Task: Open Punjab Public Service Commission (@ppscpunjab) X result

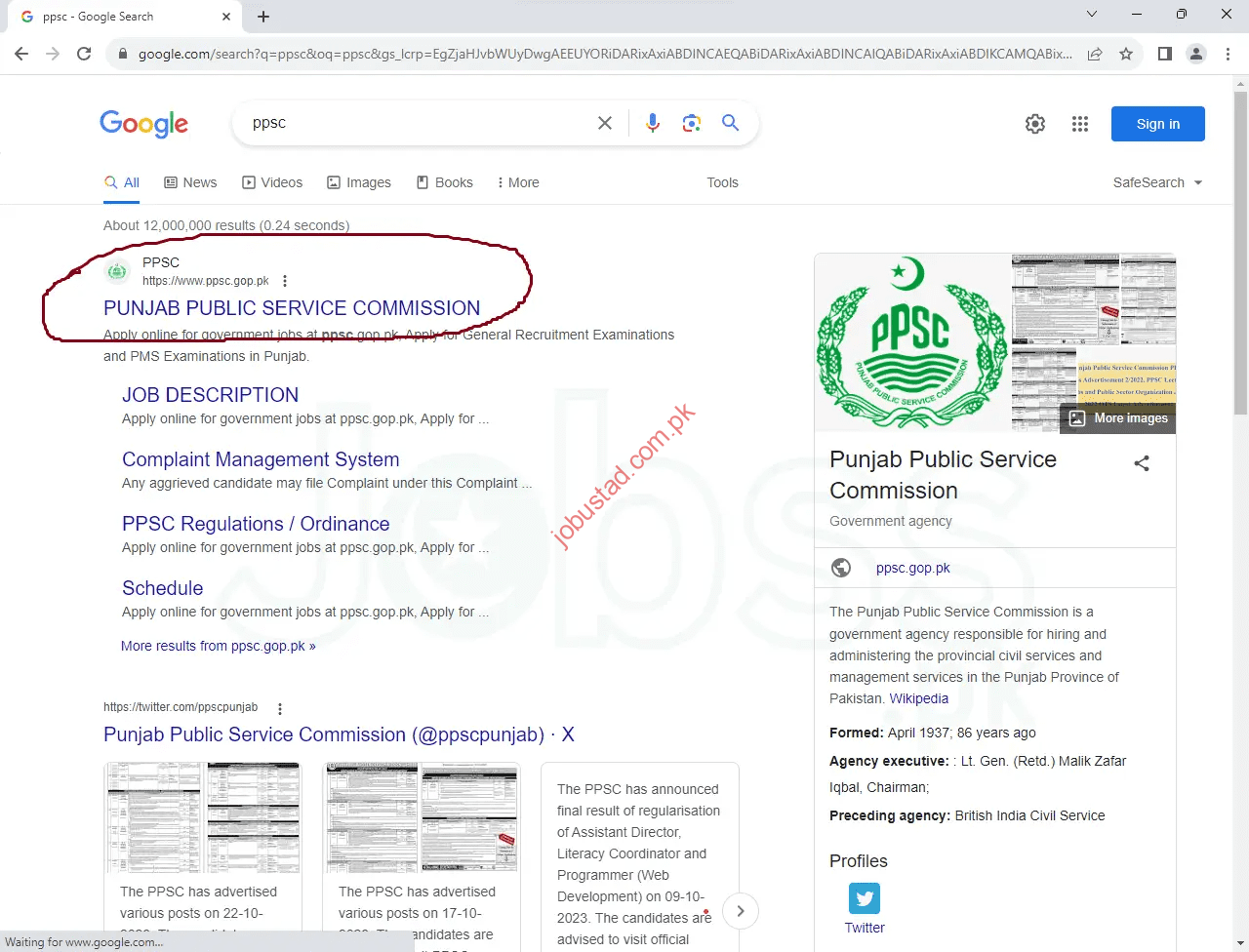Action: [339, 734]
